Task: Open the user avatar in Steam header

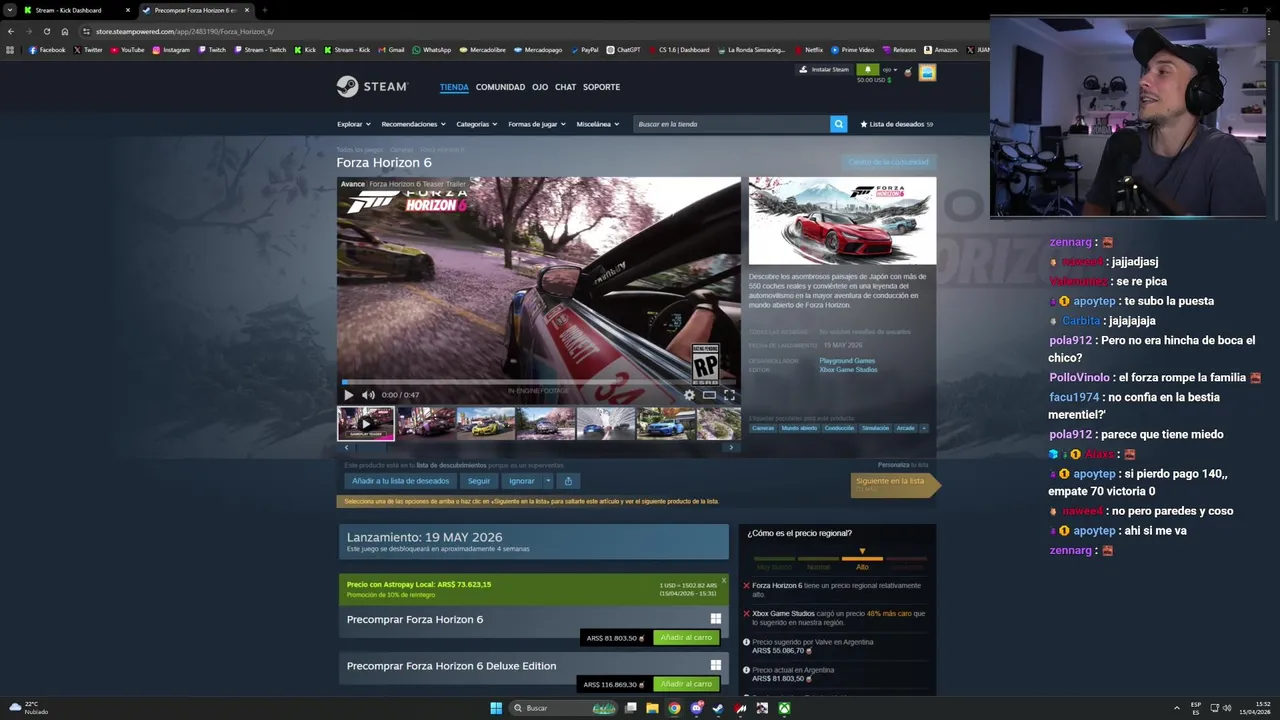Action: (927, 72)
